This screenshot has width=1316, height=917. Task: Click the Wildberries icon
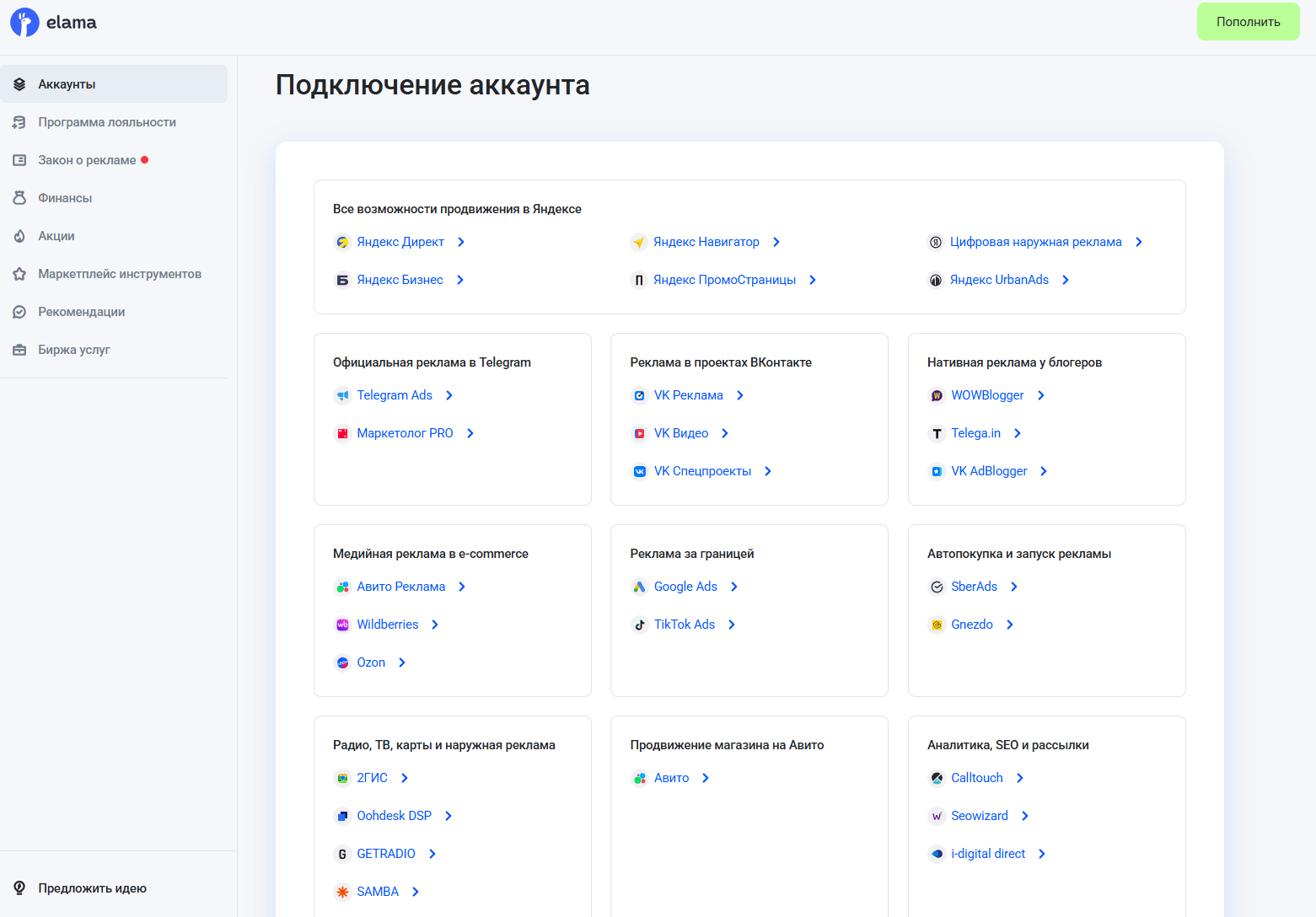click(x=342, y=625)
